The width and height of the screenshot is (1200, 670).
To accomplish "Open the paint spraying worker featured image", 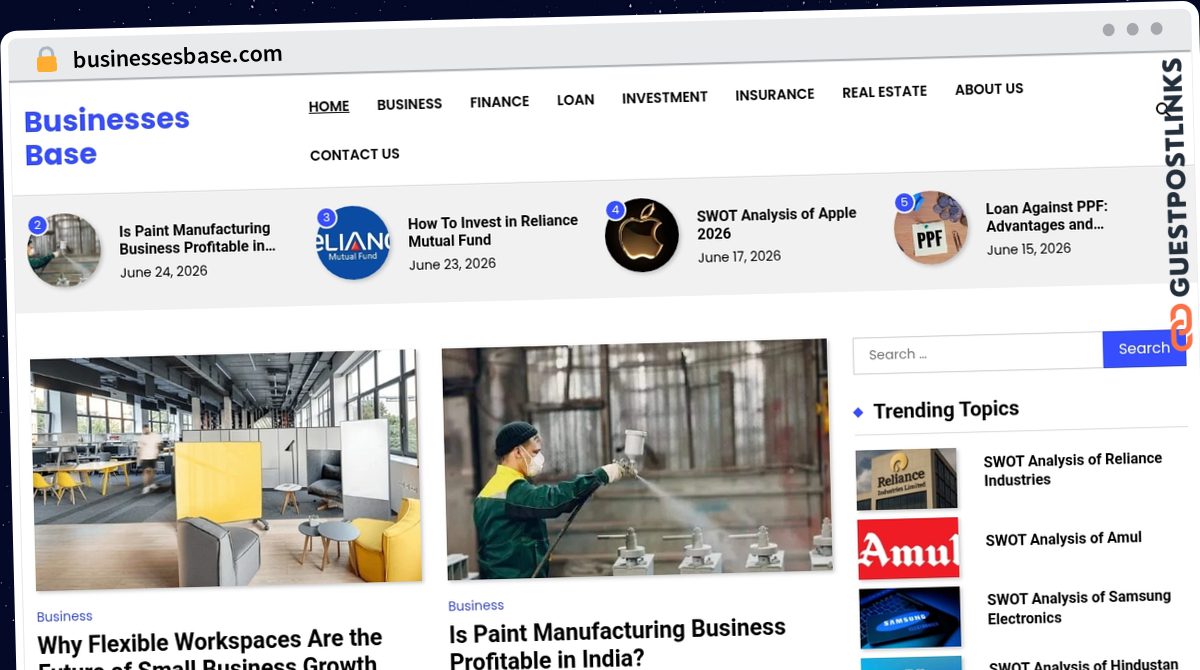I will tap(637, 458).
